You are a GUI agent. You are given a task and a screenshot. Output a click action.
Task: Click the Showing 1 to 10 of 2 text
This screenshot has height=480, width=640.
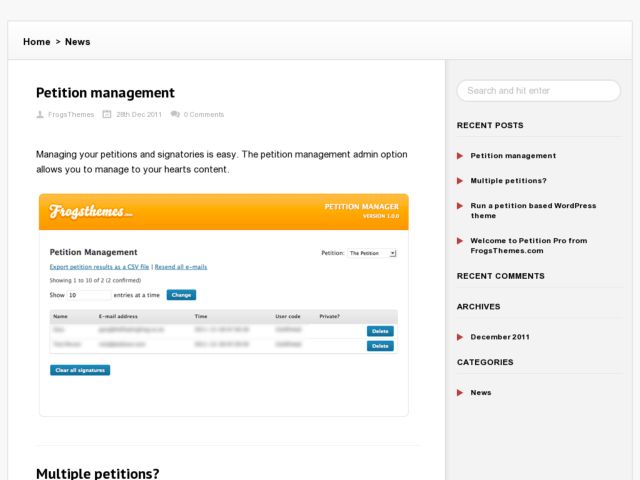[x=95, y=280]
